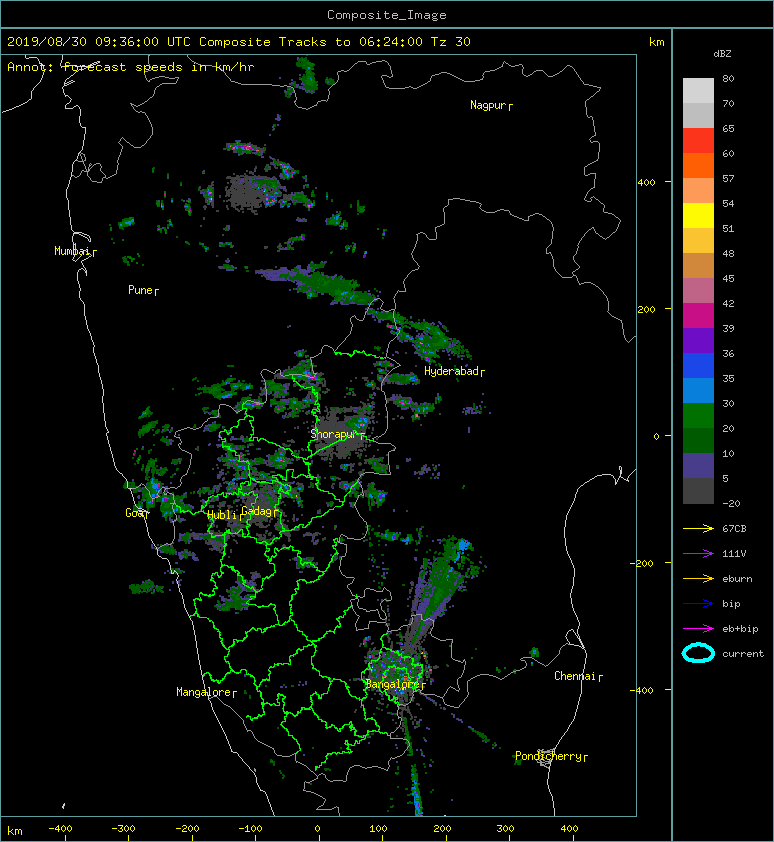Click the purple 111V arrow legend icon
Viewport: 774px width, 842px height.
coord(698,554)
